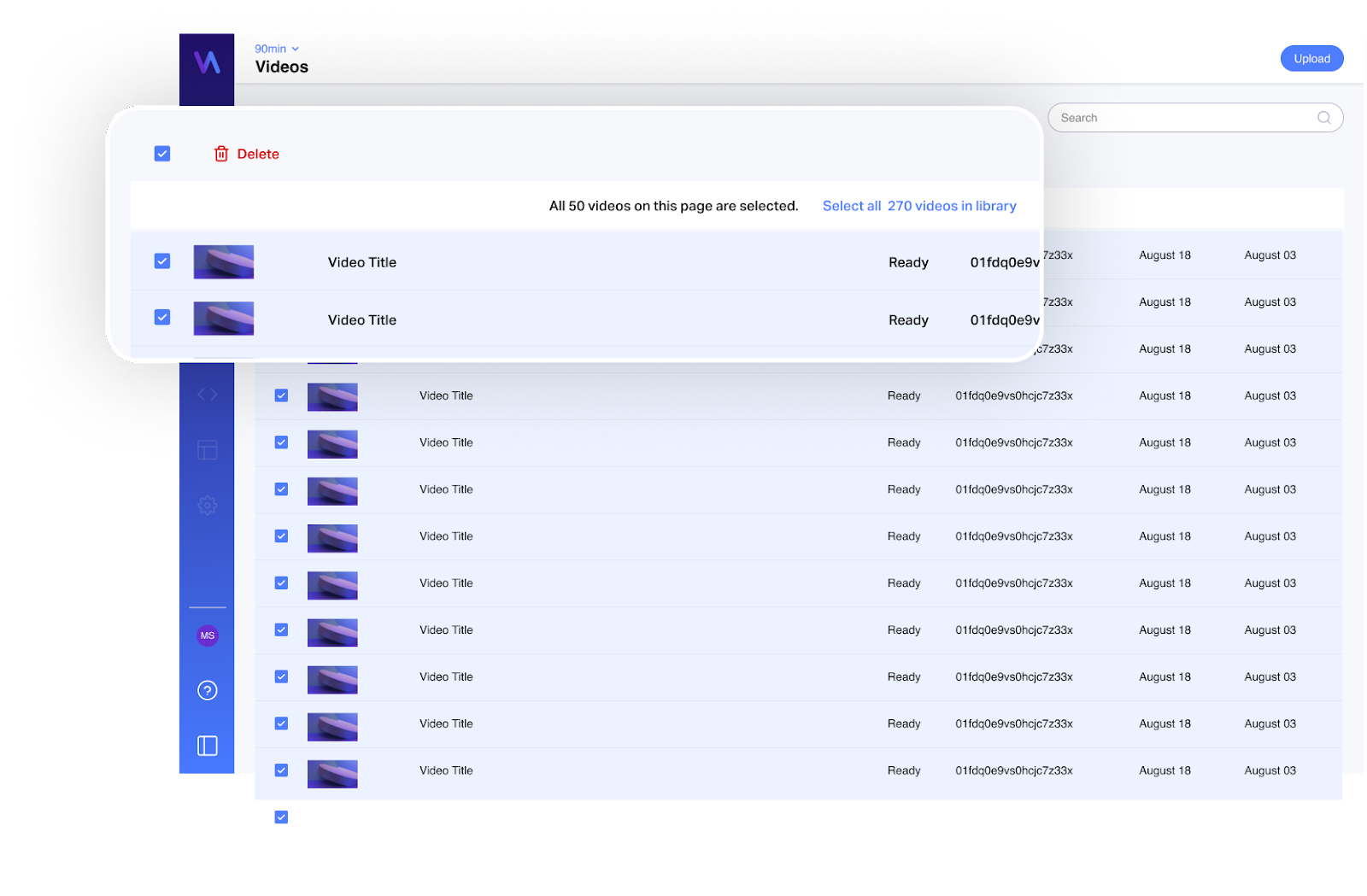1367x896 pixels.
Task: Click the Upload button
Action: pyautogui.click(x=1311, y=58)
